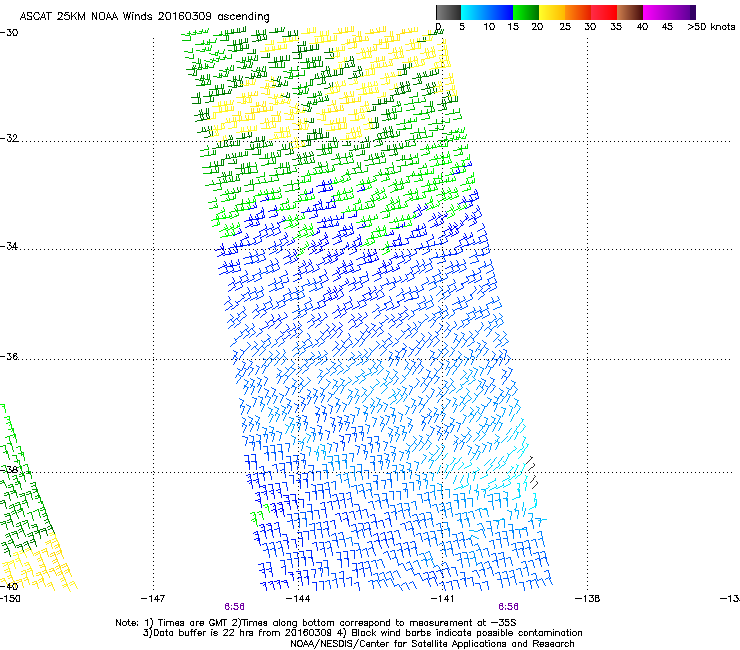
Task: Click the plot title 'ASCAT 25KM NOAA Winds 20160309 ascending'
Action: click(x=144, y=17)
